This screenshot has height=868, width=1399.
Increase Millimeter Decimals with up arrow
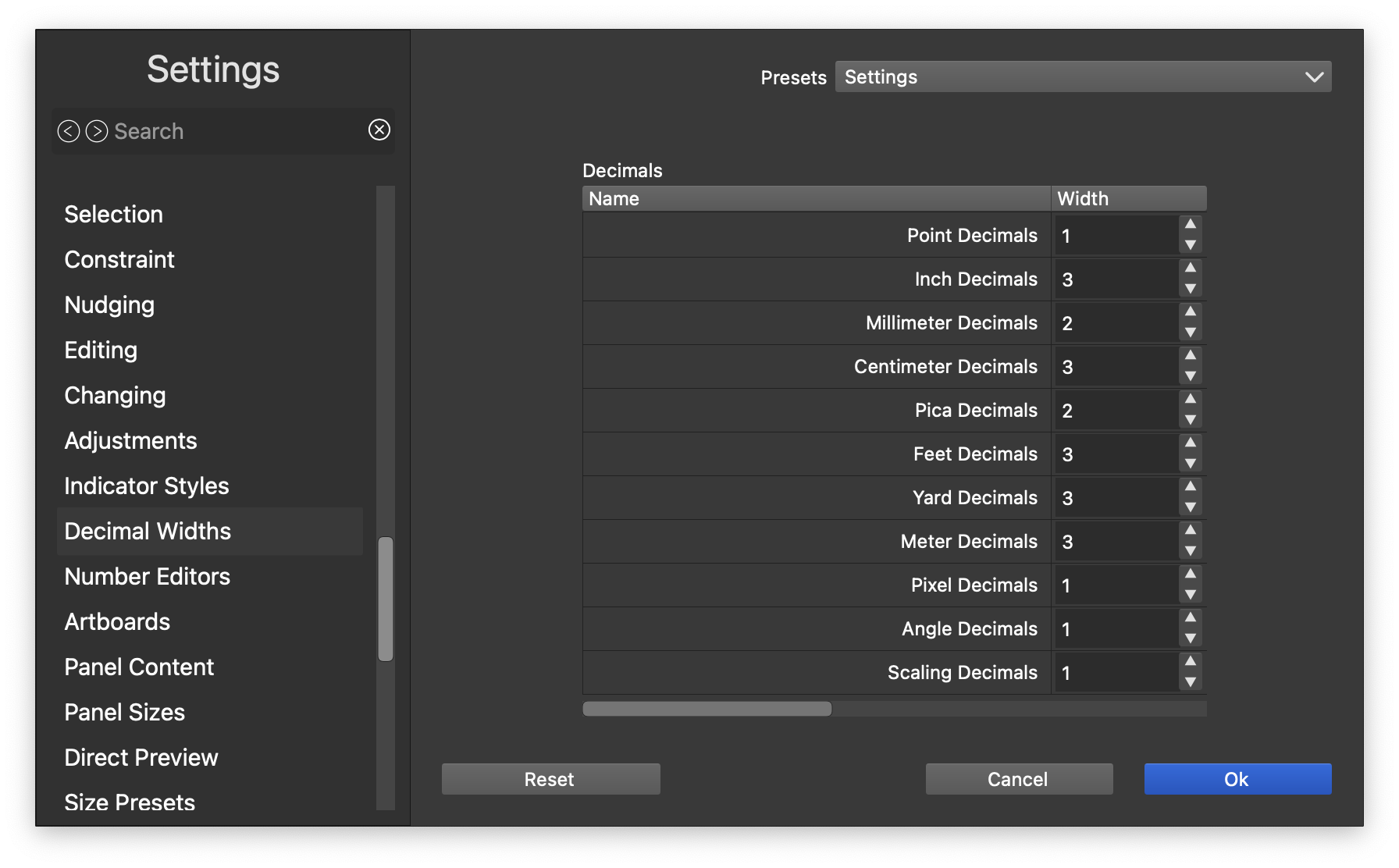(1191, 312)
